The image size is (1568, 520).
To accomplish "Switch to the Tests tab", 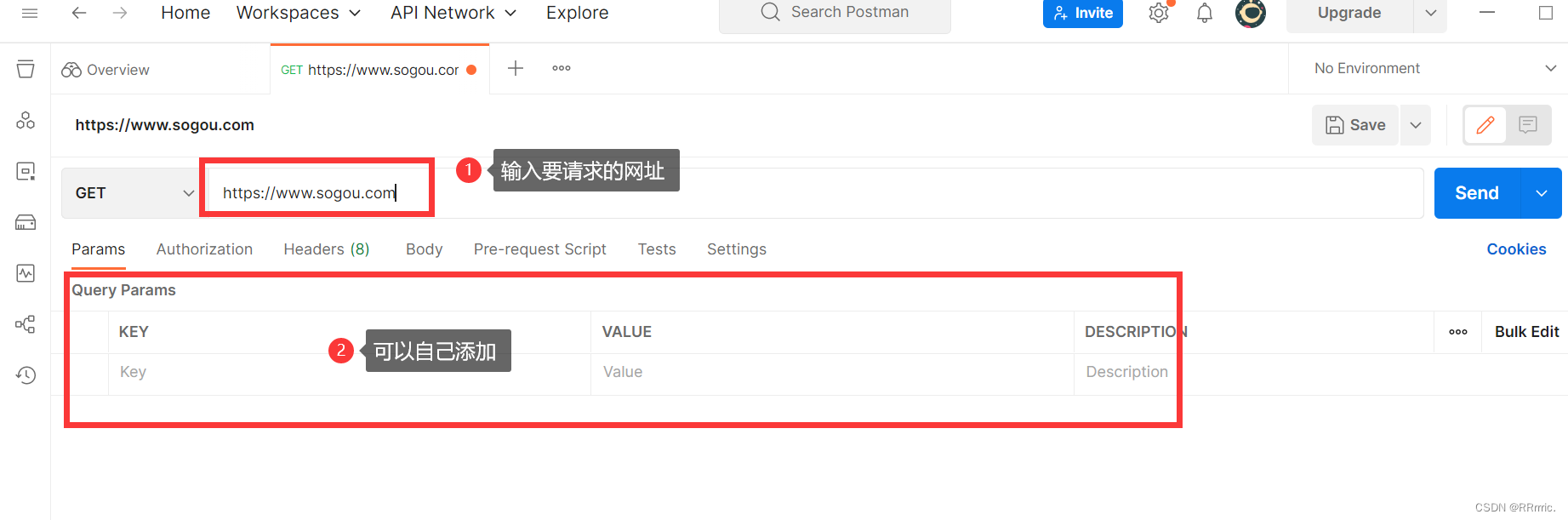I will click(x=657, y=249).
